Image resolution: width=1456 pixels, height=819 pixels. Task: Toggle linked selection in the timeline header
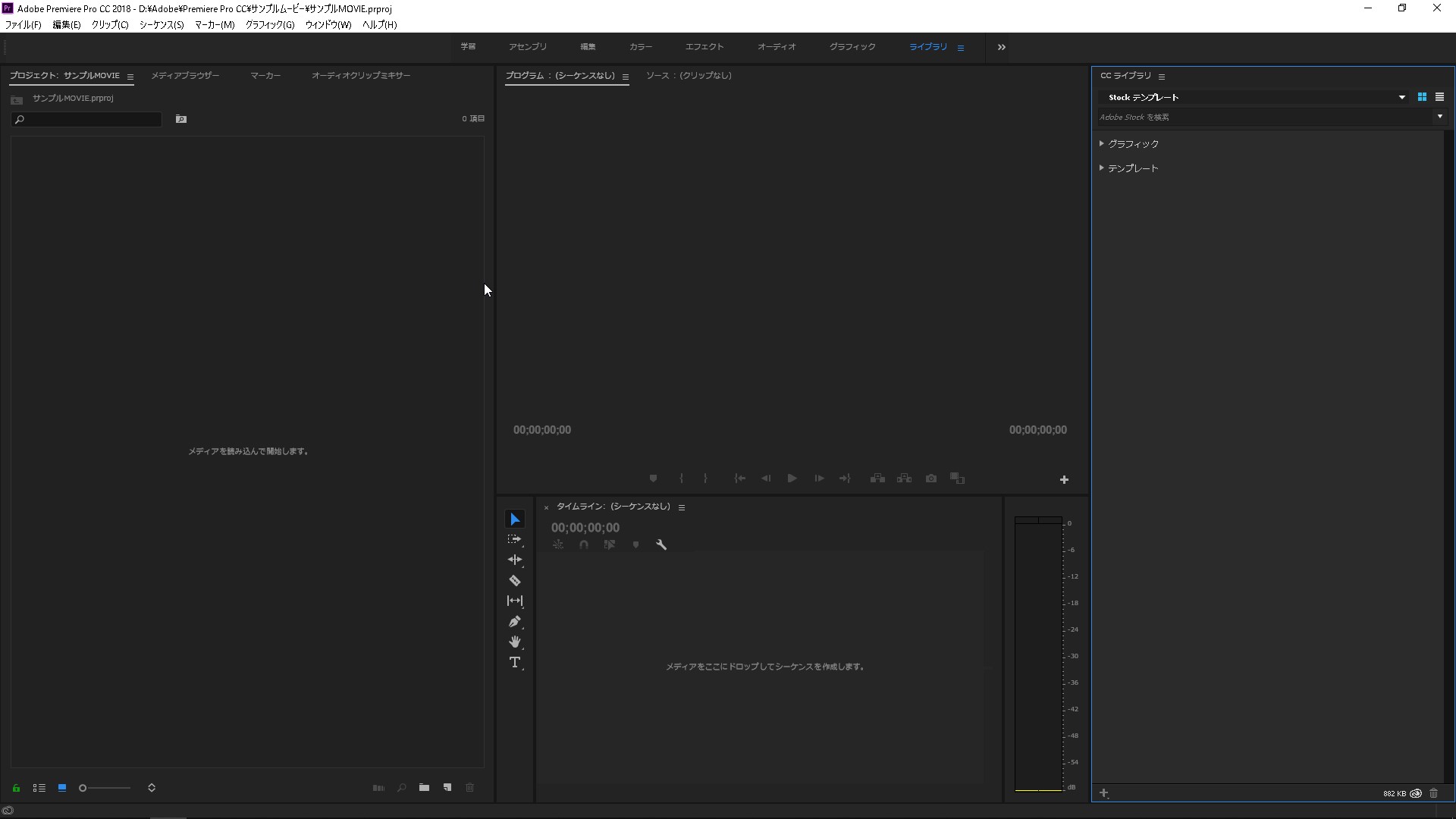(x=609, y=544)
